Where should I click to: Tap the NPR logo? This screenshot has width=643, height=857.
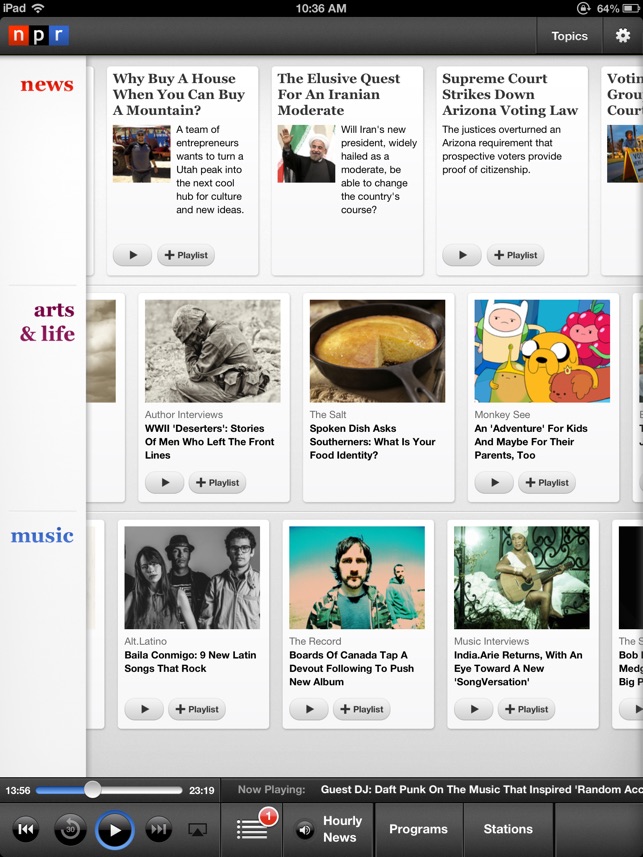pos(38,36)
